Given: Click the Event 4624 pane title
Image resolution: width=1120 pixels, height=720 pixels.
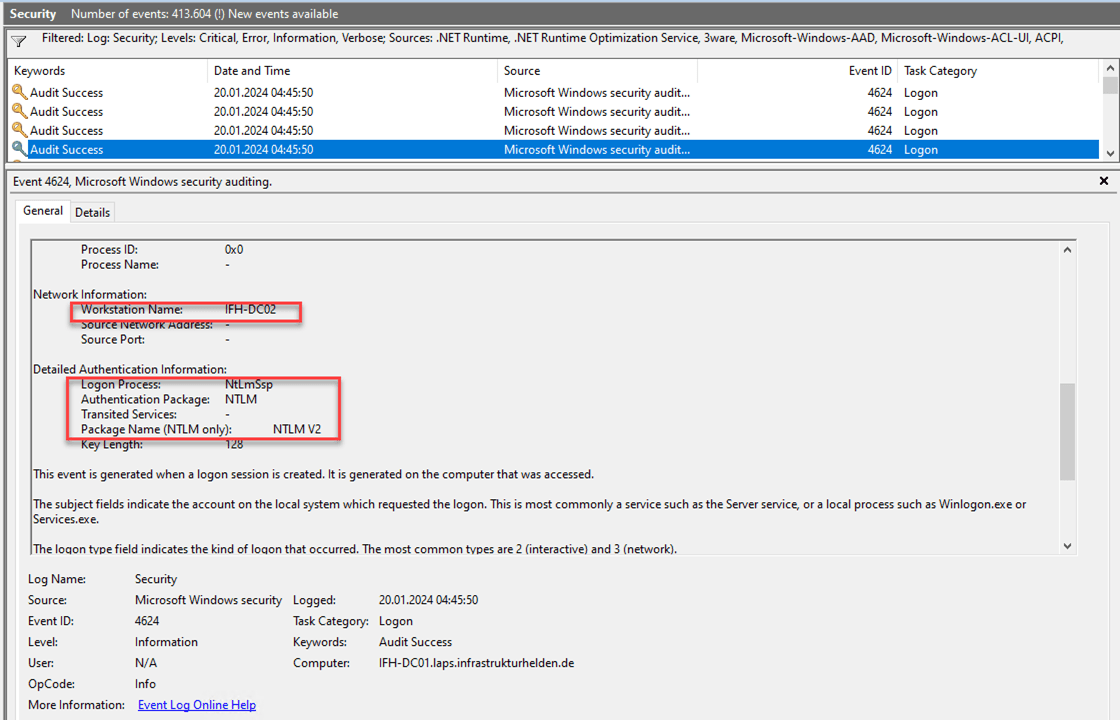Looking at the screenshot, I should pyautogui.click(x=142, y=181).
